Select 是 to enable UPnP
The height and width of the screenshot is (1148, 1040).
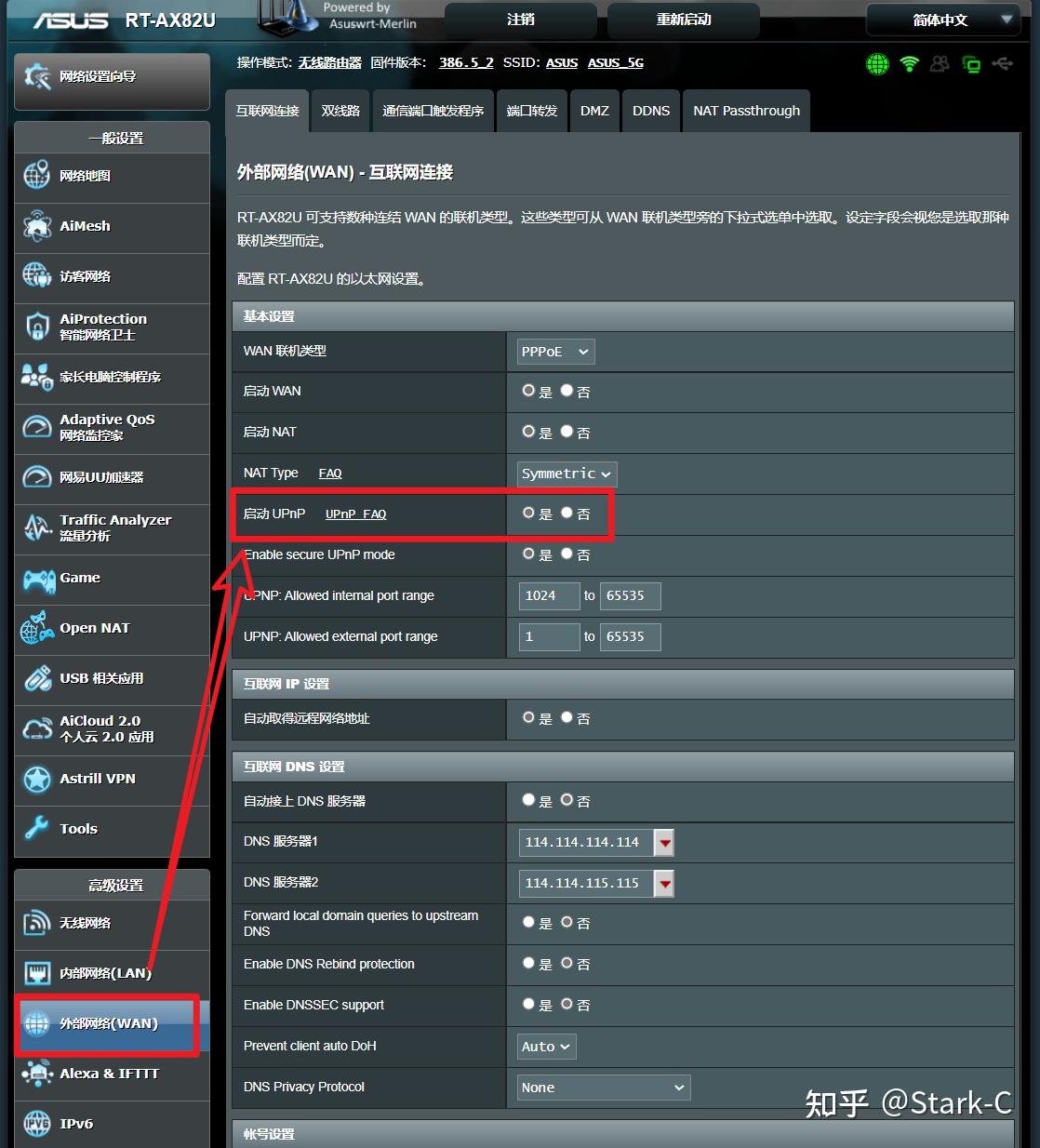click(x=528, y=513)
